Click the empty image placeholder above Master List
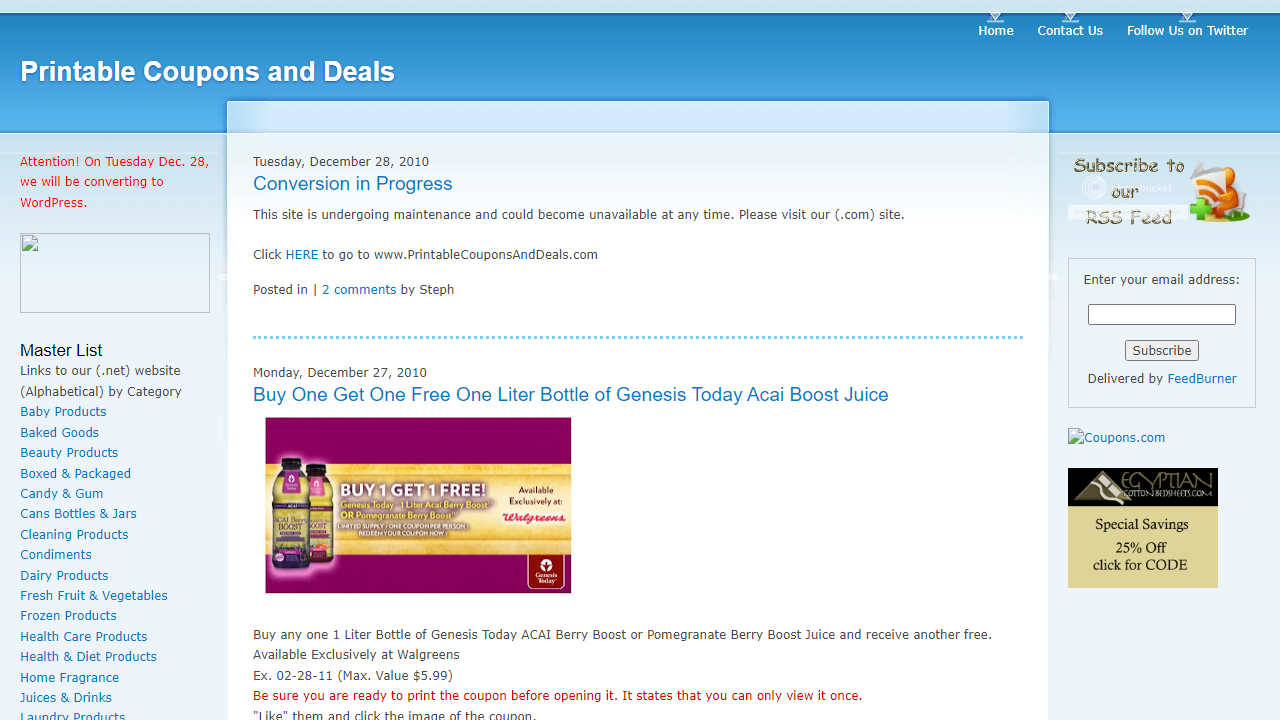Viewport: 1280px width, 720px height. coord(114,272)
